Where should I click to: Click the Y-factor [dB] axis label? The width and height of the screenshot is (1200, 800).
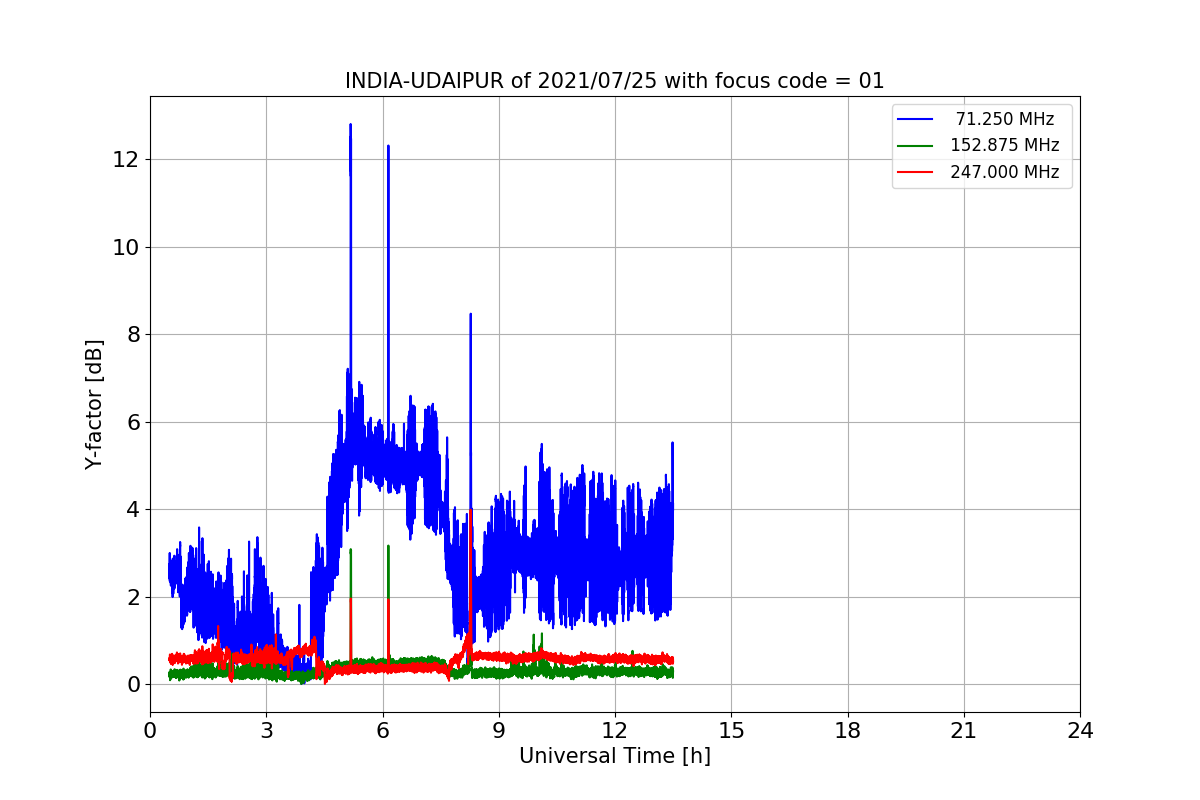pyautogui.click(x=94, y=404)
